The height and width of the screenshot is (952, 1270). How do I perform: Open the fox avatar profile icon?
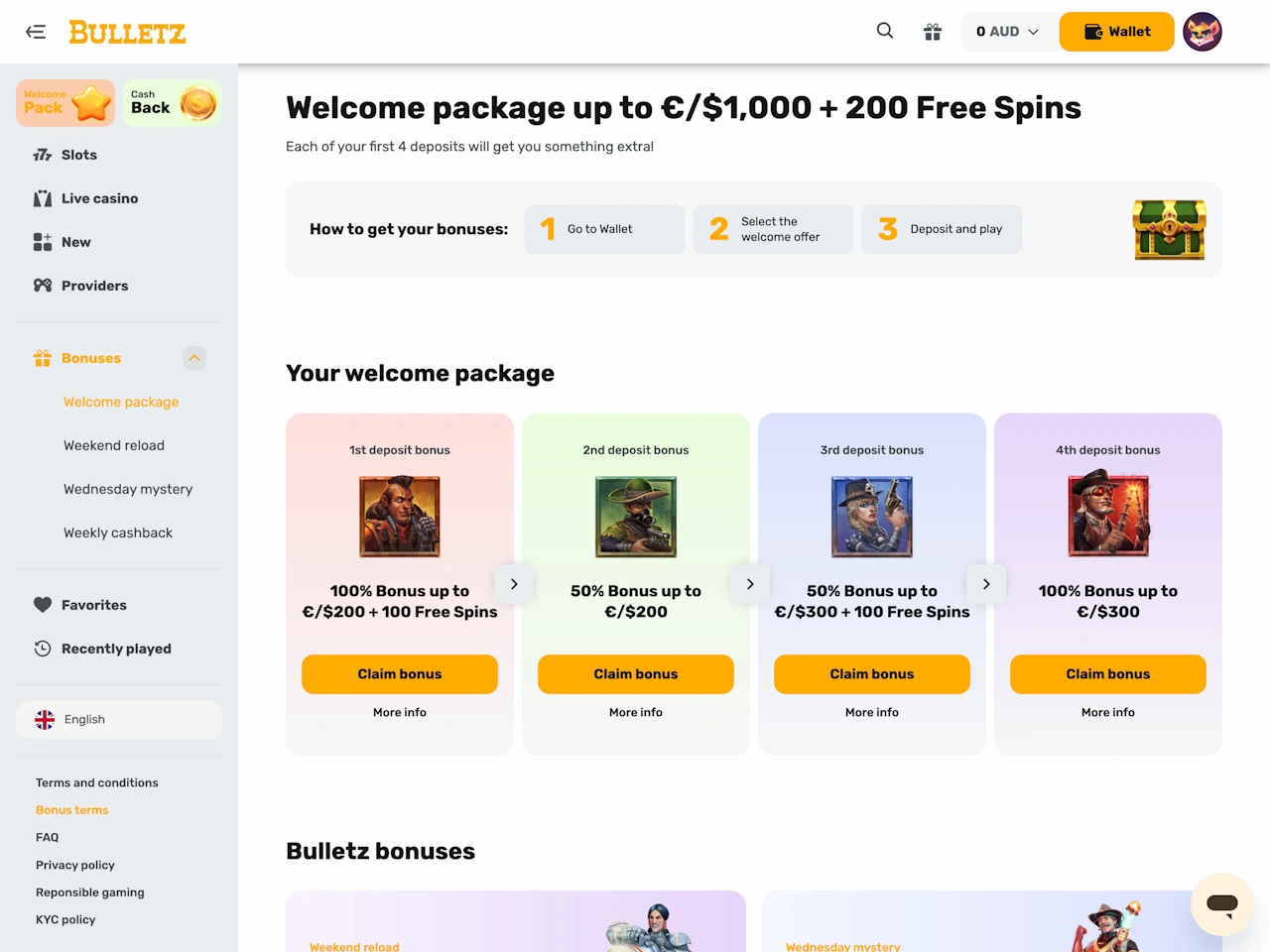pyautogui.click(x=1203, y=32)
